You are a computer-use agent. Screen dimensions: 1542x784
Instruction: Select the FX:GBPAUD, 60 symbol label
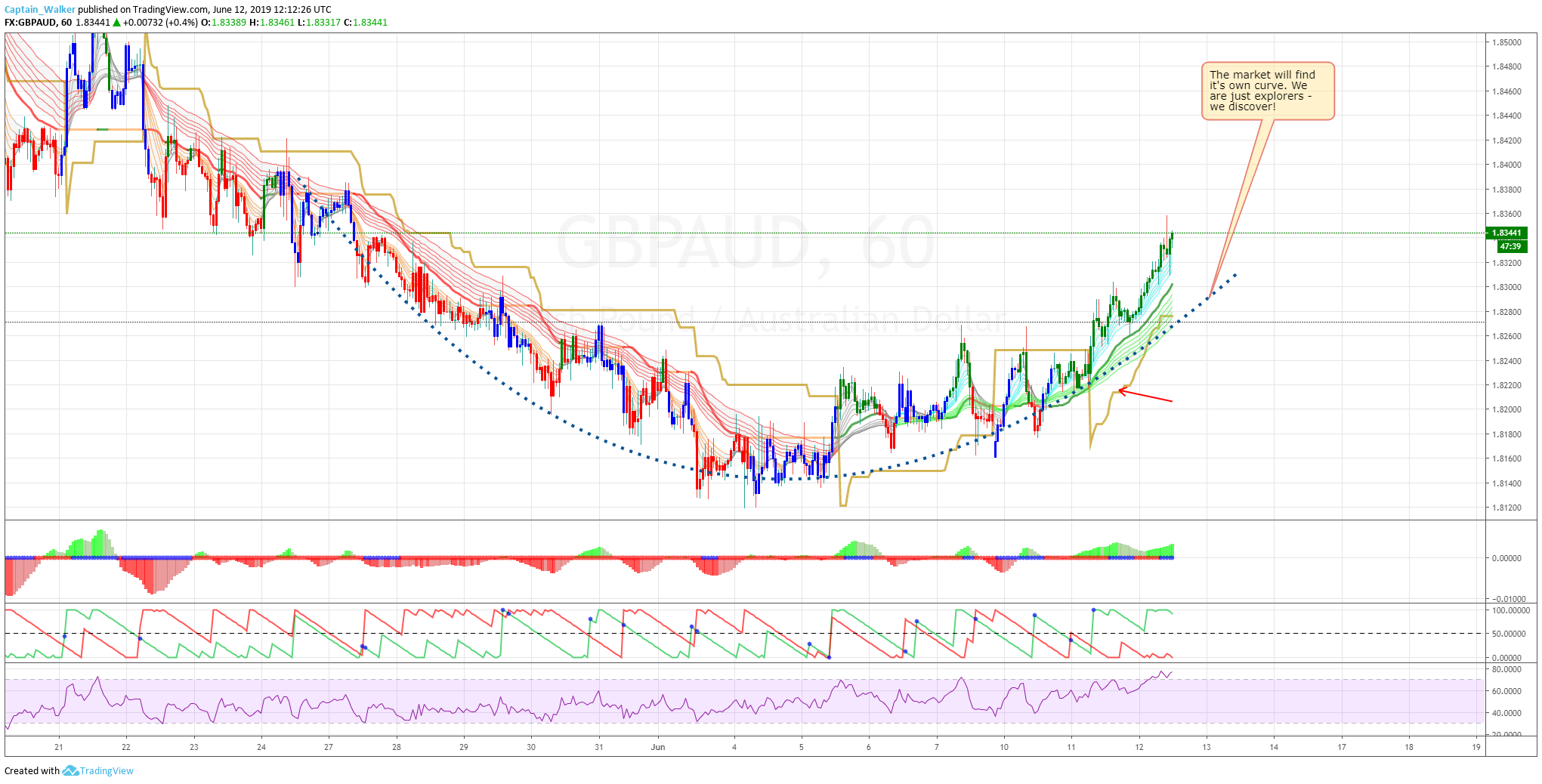38,23
